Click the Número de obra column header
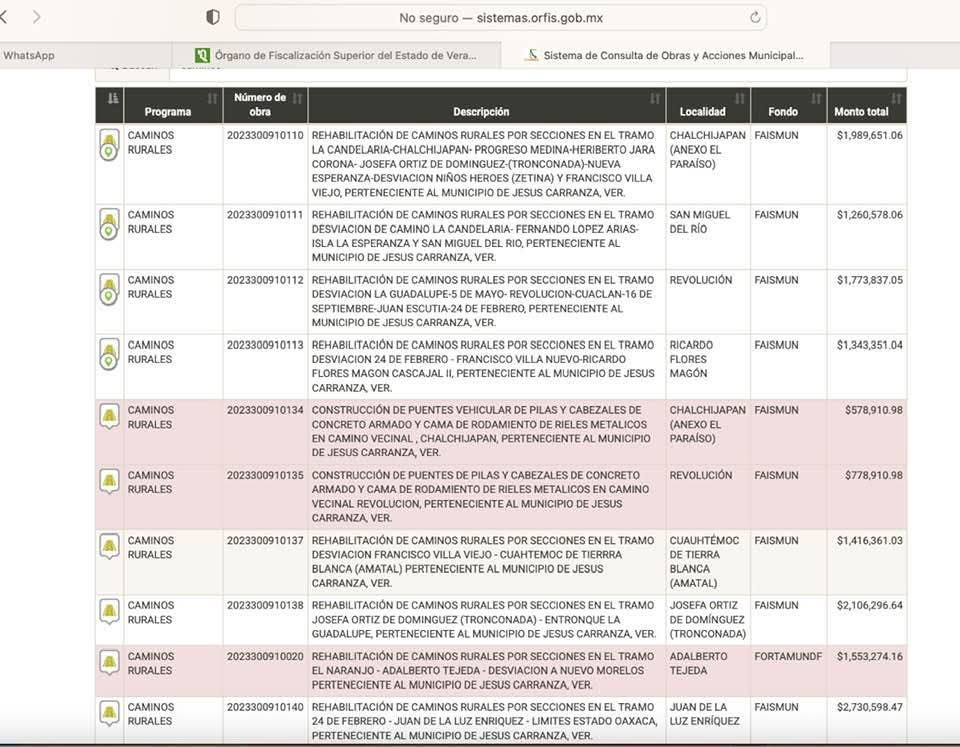The height and width of the screenshot is (747, 960). point(260,104)
